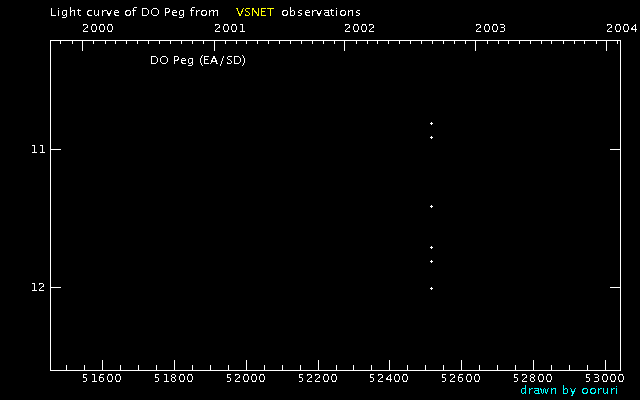
Task: Click the year 2000 axis label
Action: [98, 28]
